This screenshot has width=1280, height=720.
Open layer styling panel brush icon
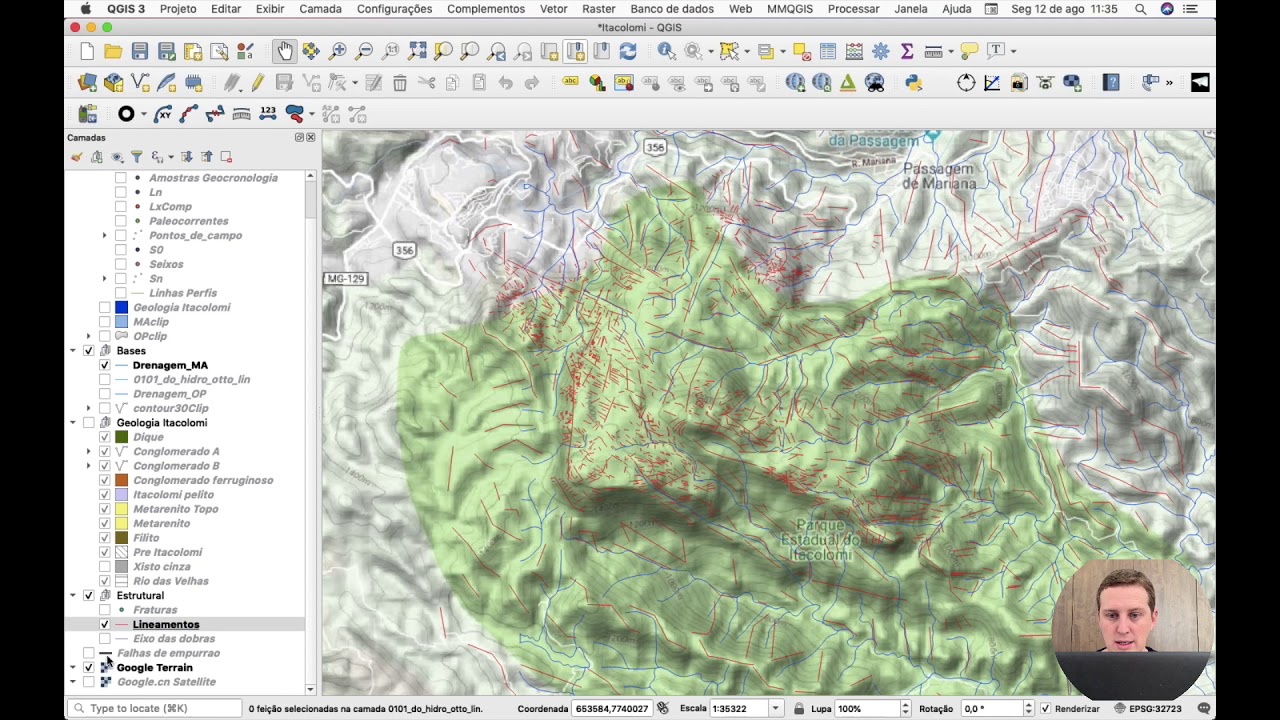pyautogui.click(x=77, y=157)
